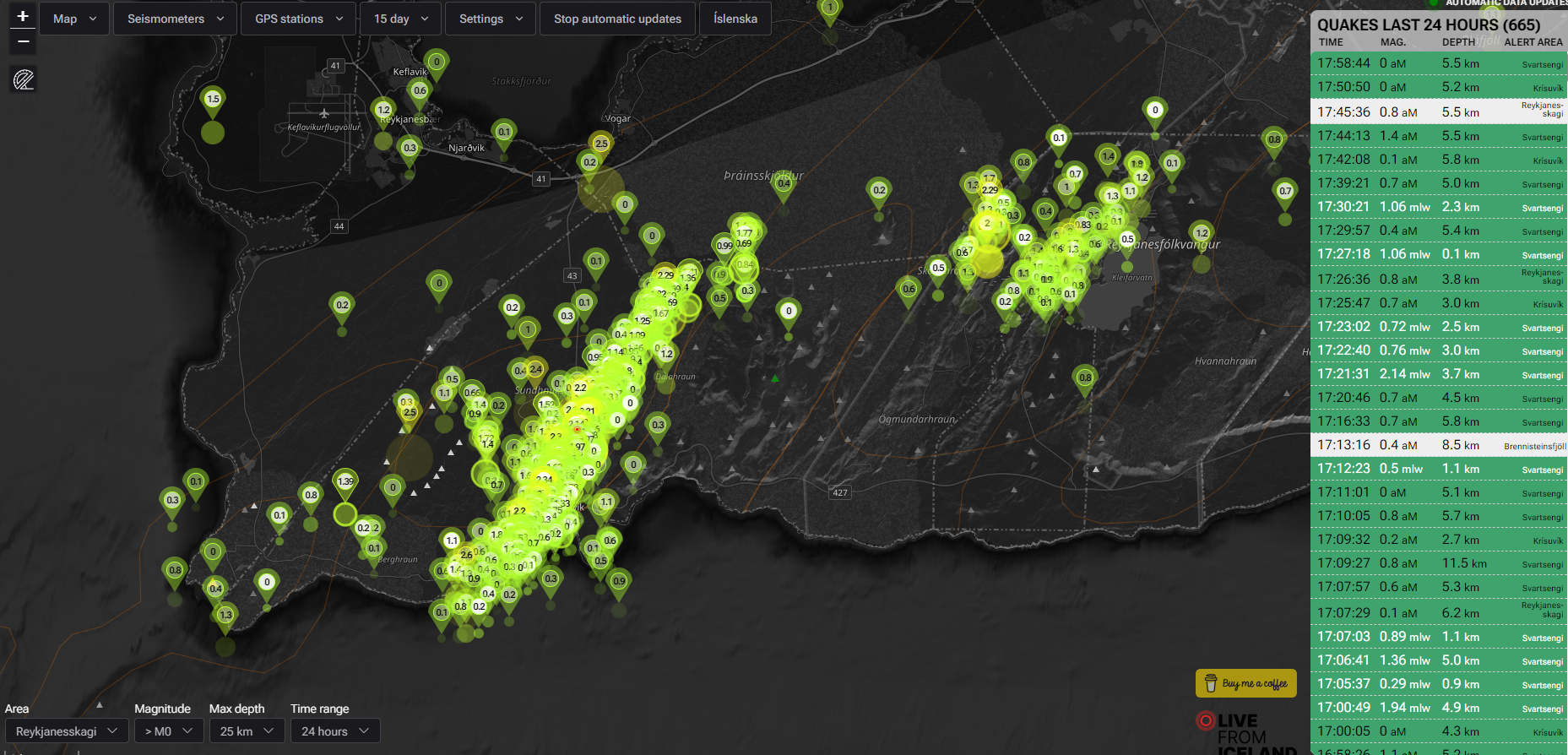
Task: Zoom out the map with minus button
Action: click(23, 41)
